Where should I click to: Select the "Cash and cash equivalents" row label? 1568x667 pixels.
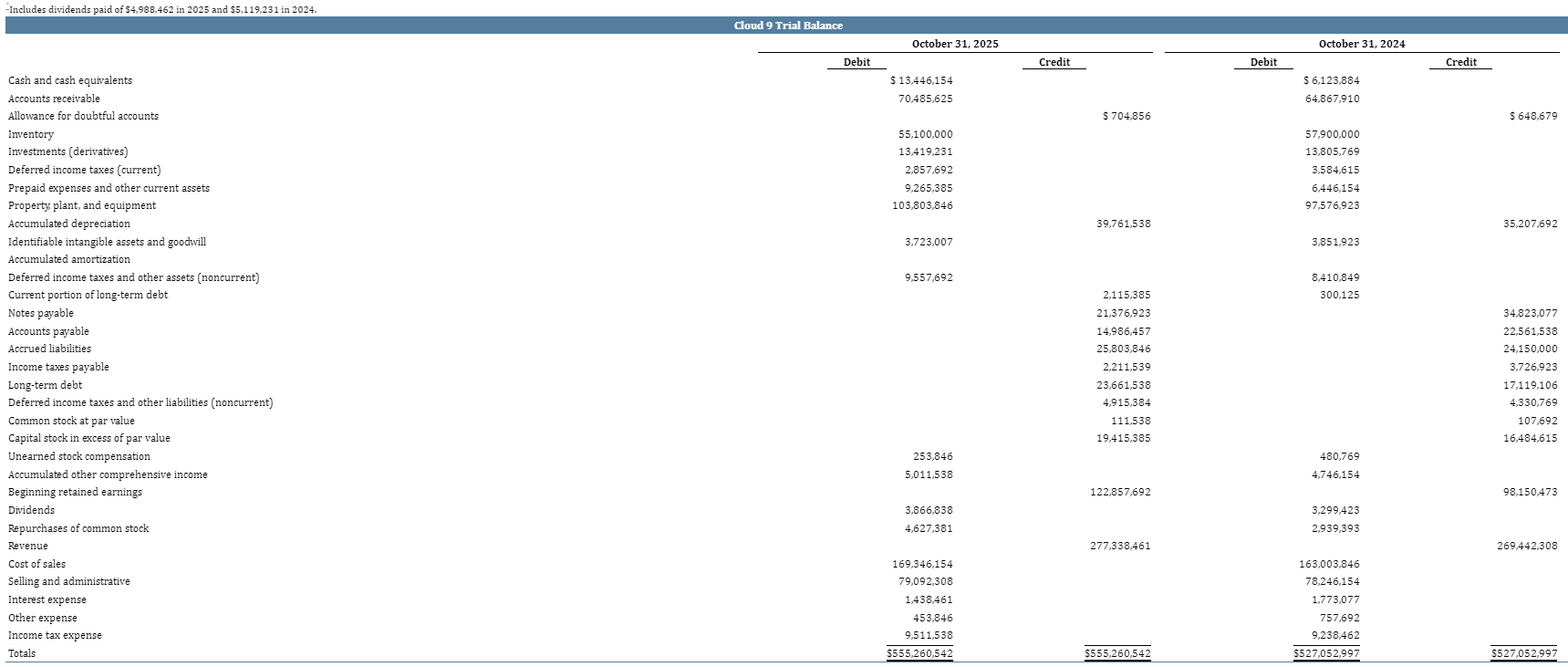(x=70, y=80)
